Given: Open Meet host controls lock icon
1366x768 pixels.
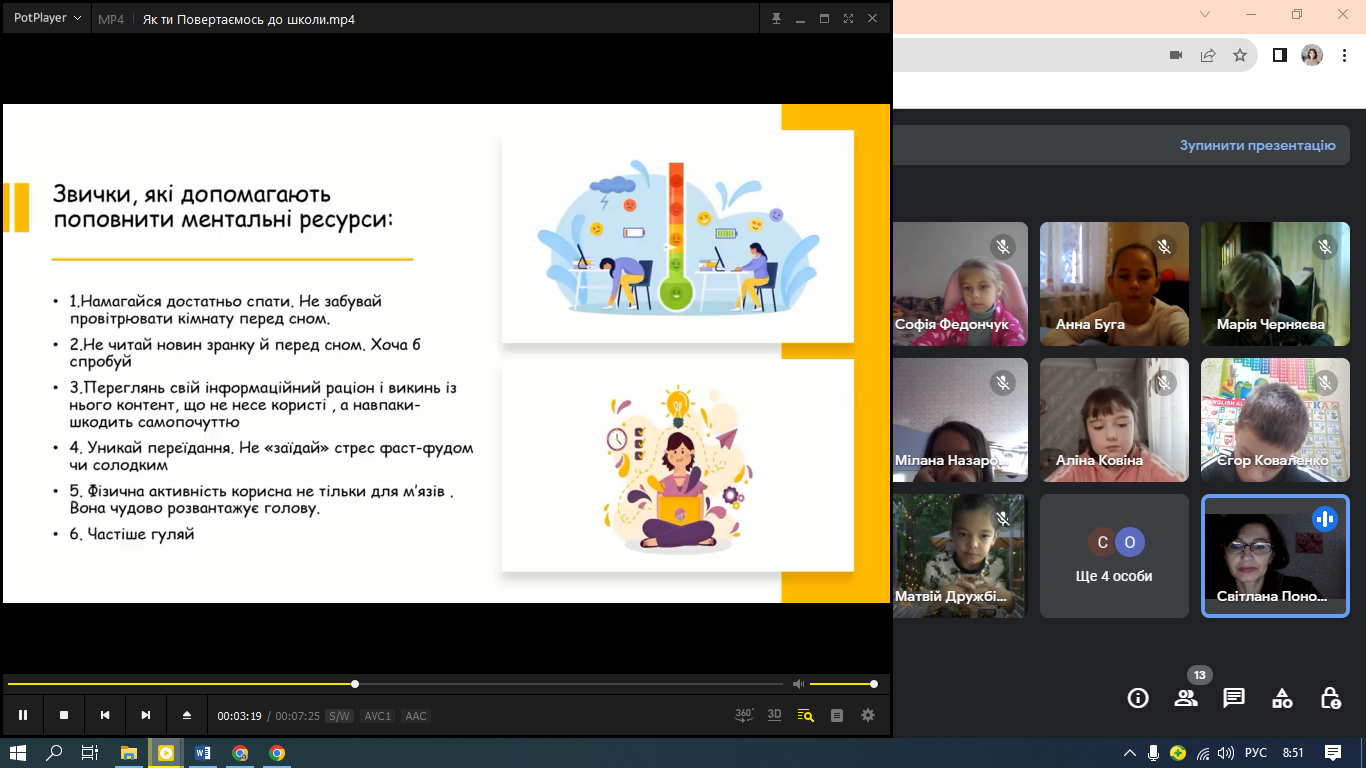Looking at the screenshot, I should click(1330, 698).
